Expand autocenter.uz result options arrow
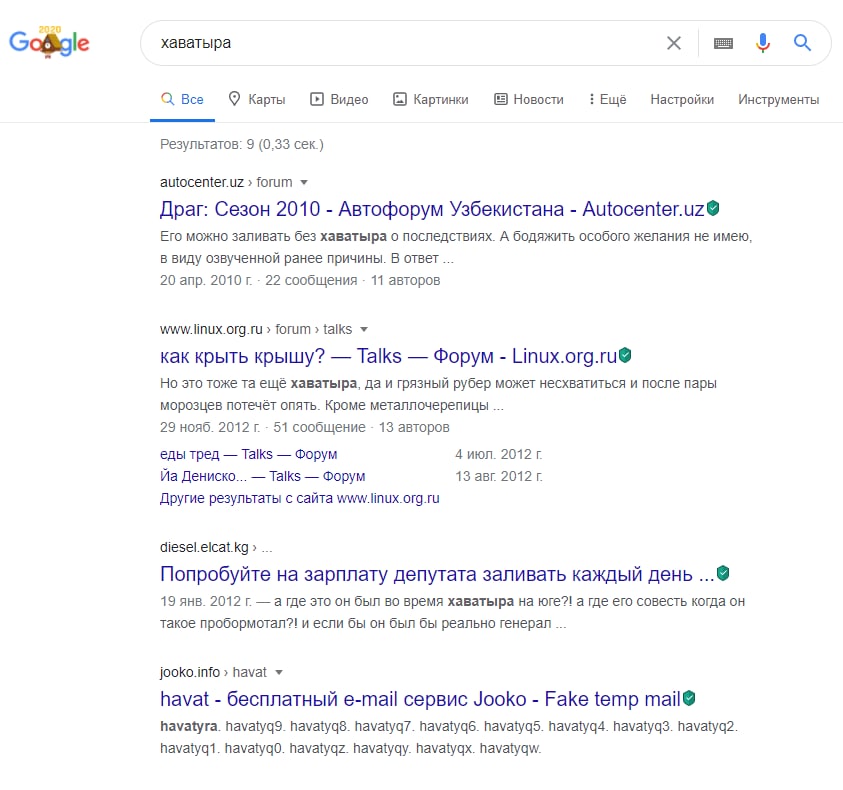 coord(304,183)
